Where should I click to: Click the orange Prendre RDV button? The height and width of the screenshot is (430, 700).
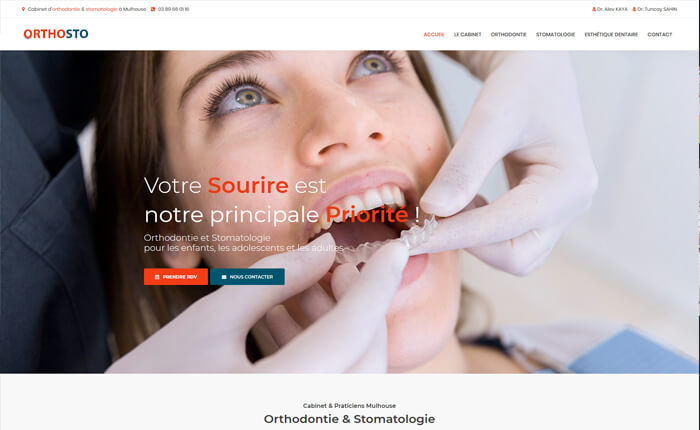coord(176,277)
